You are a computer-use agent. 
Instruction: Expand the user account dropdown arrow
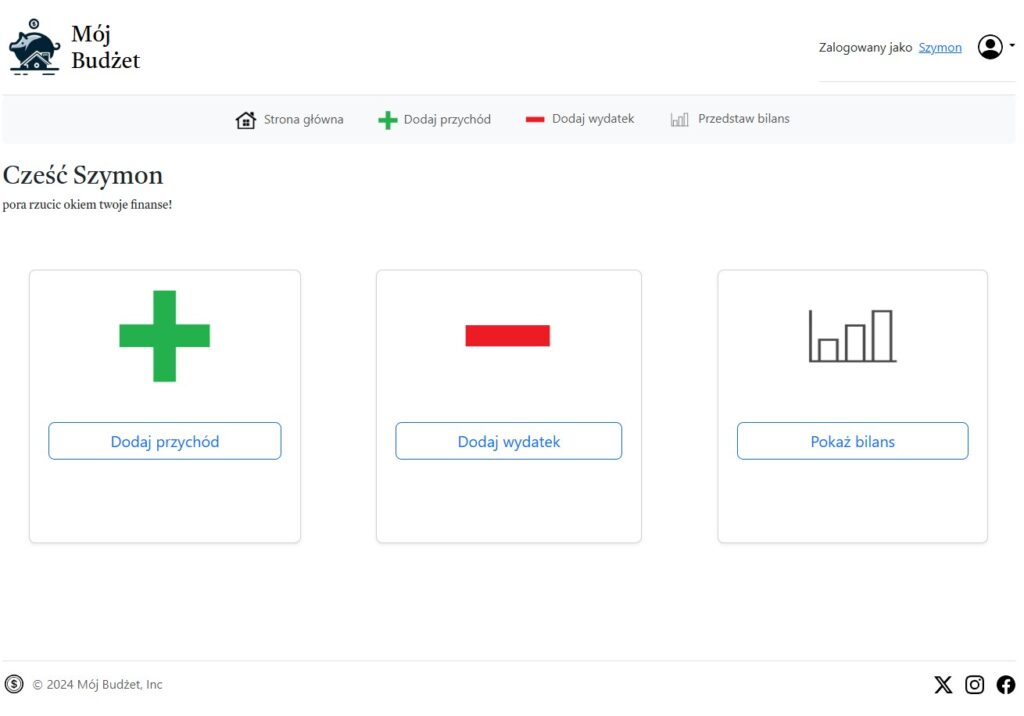[1012, 46]
